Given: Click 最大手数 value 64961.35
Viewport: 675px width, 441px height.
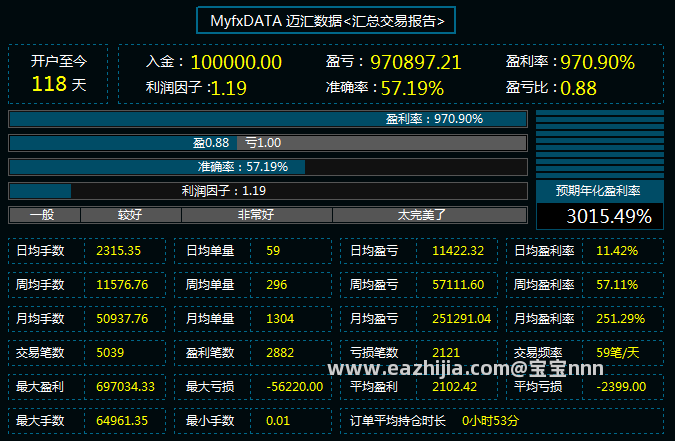Looking at the screenshot, I should (x=122, y=421).
